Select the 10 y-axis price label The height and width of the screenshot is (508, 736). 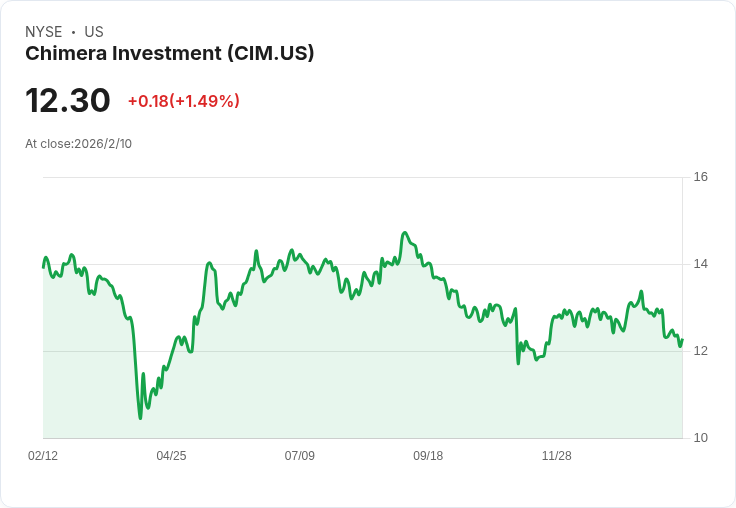[x=701, y=438]
